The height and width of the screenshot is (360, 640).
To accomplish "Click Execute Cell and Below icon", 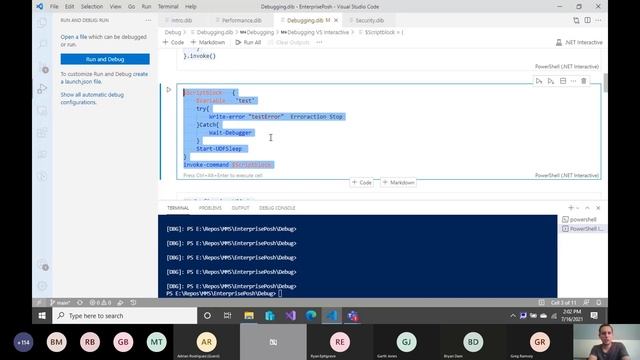I will click(x=551, y=81).
